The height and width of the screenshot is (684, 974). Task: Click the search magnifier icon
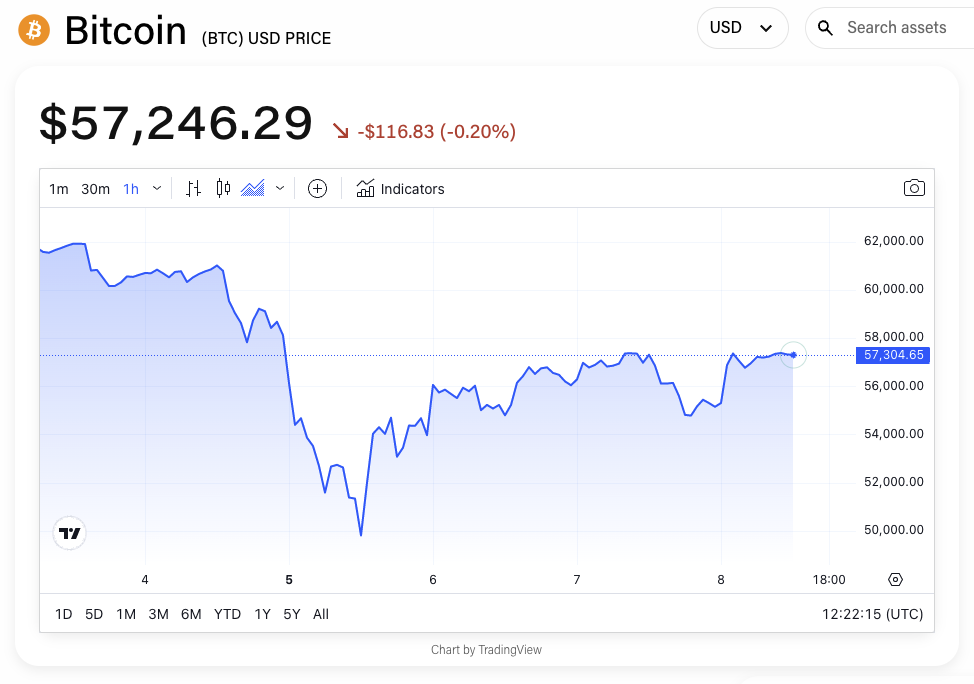(x=825, y=28)
